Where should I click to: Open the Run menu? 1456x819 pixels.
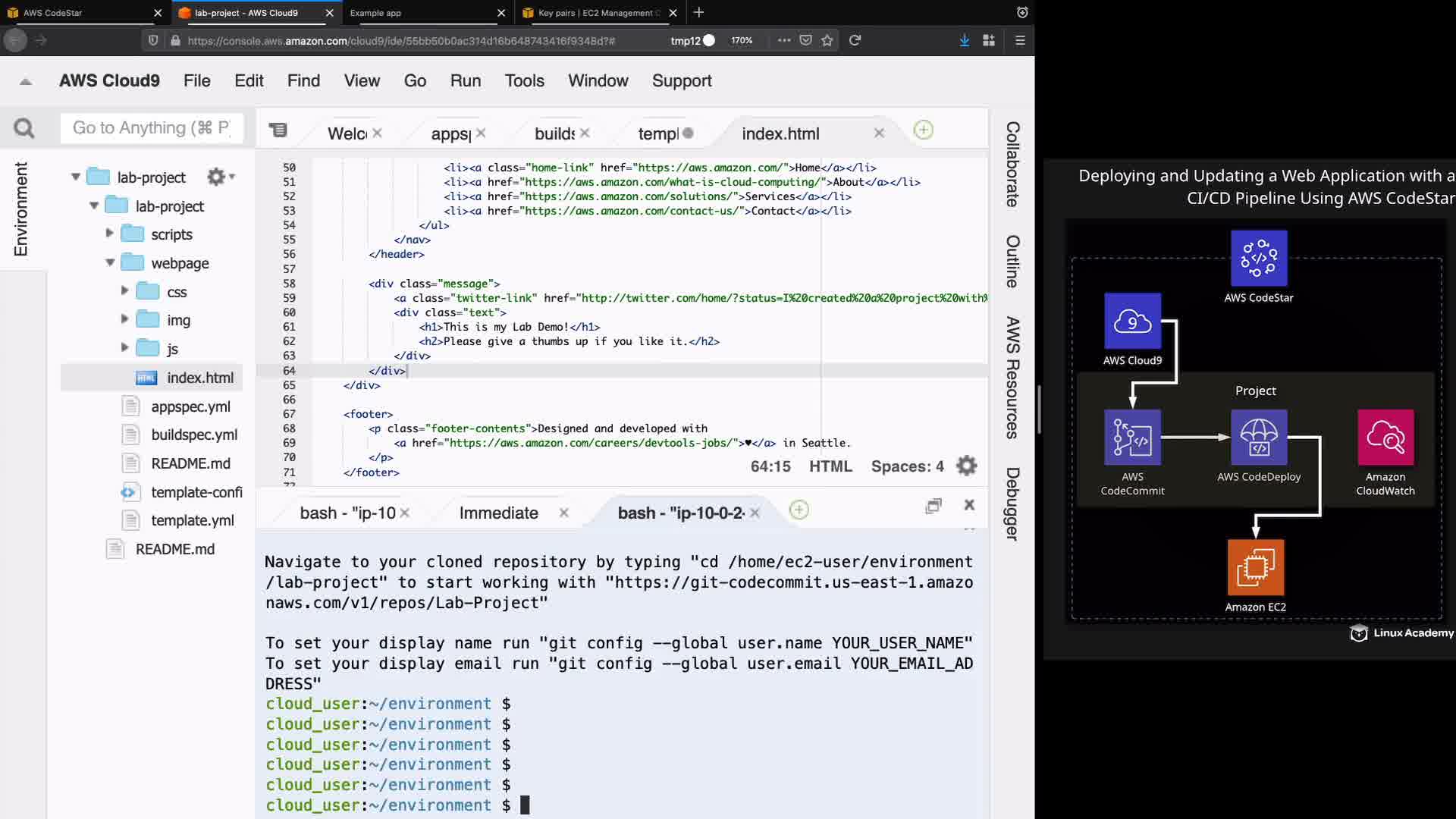point(465,80)
